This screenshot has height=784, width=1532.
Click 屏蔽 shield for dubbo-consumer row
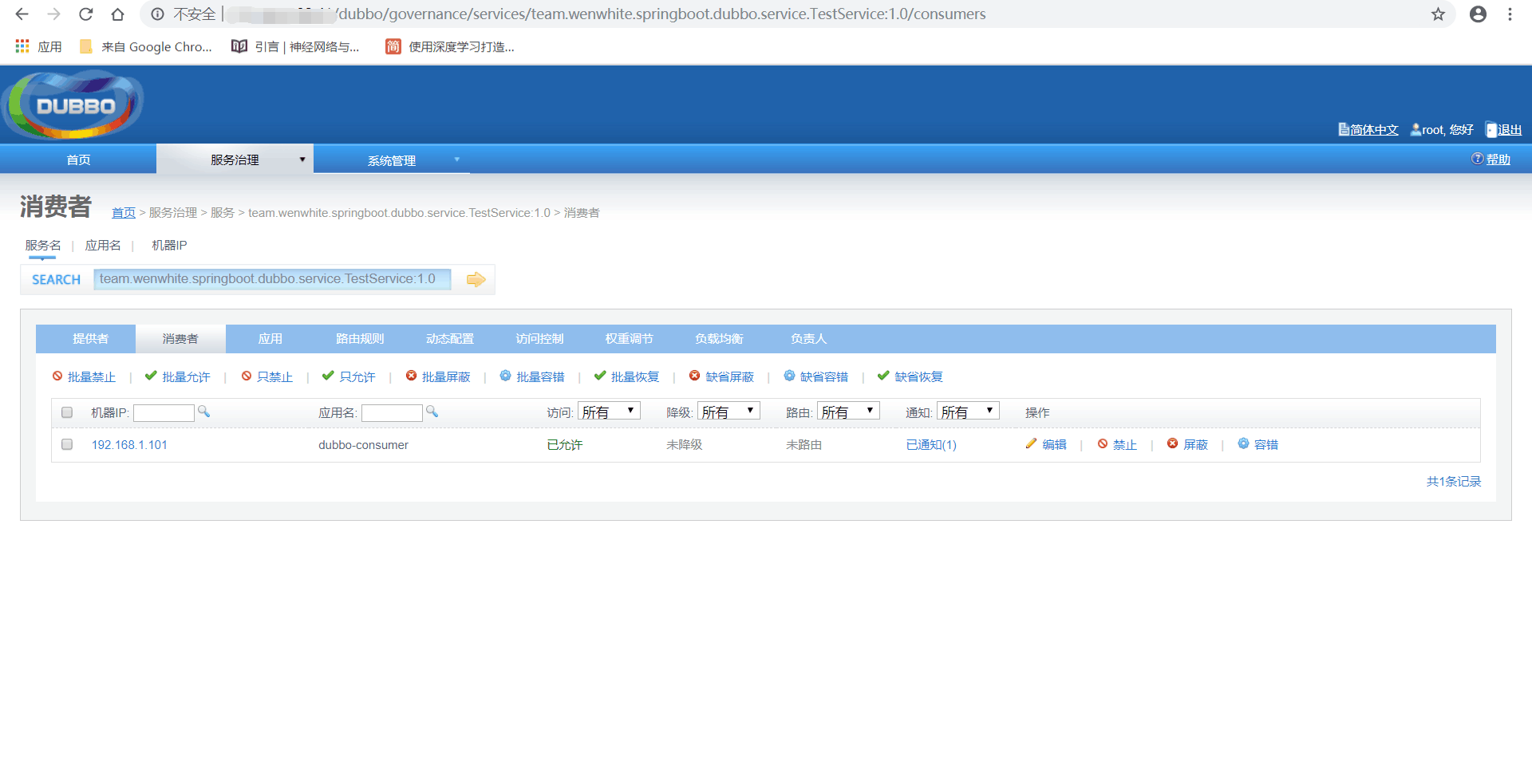[1187, 444]
